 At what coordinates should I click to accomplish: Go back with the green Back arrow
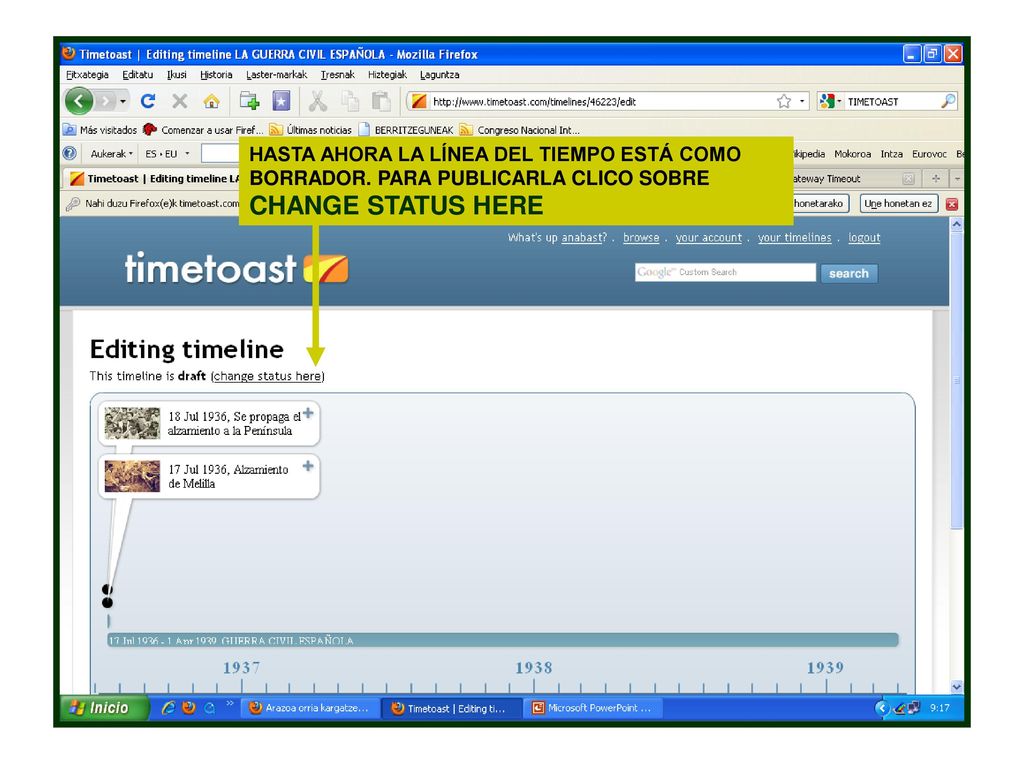[80, 101]
